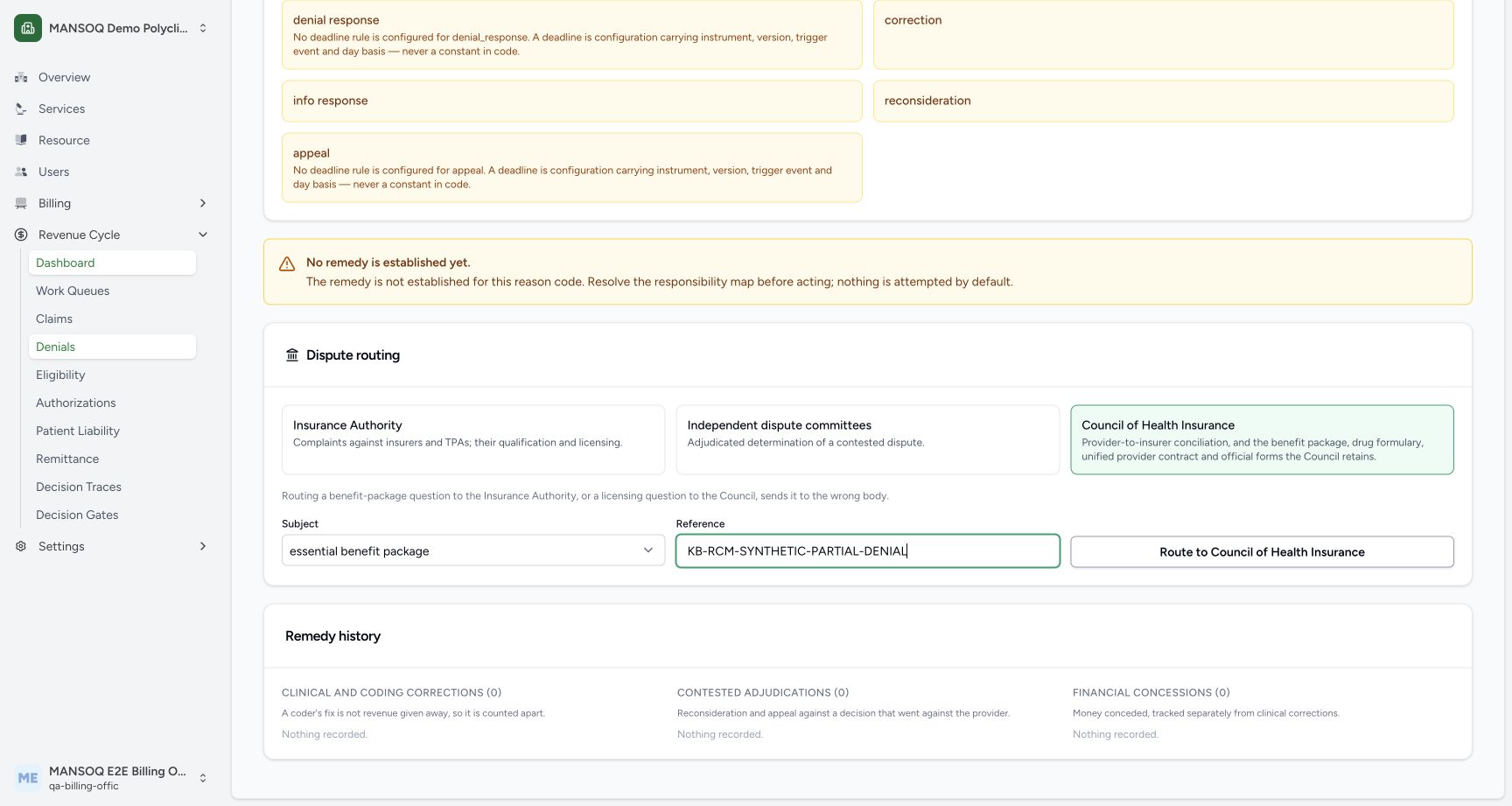Click Route to Council of Health Insurance button
Screen dimensions: 1512x806
pyautogui.click(x=1262, y=551)
